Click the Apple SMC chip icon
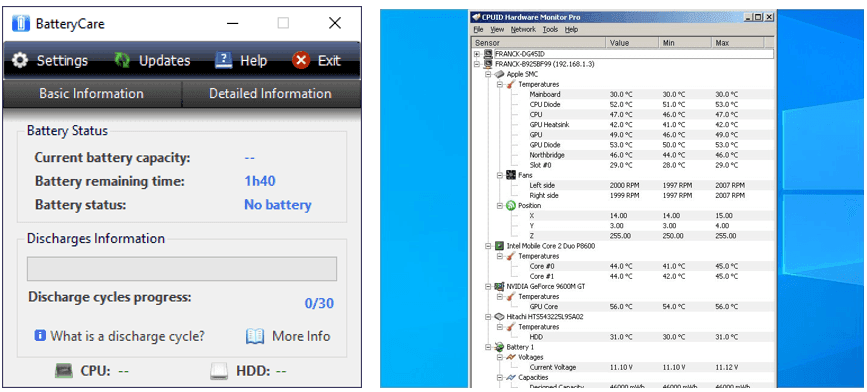The width and height of the screenshot is (867, 392). click(x=499, y=74)
